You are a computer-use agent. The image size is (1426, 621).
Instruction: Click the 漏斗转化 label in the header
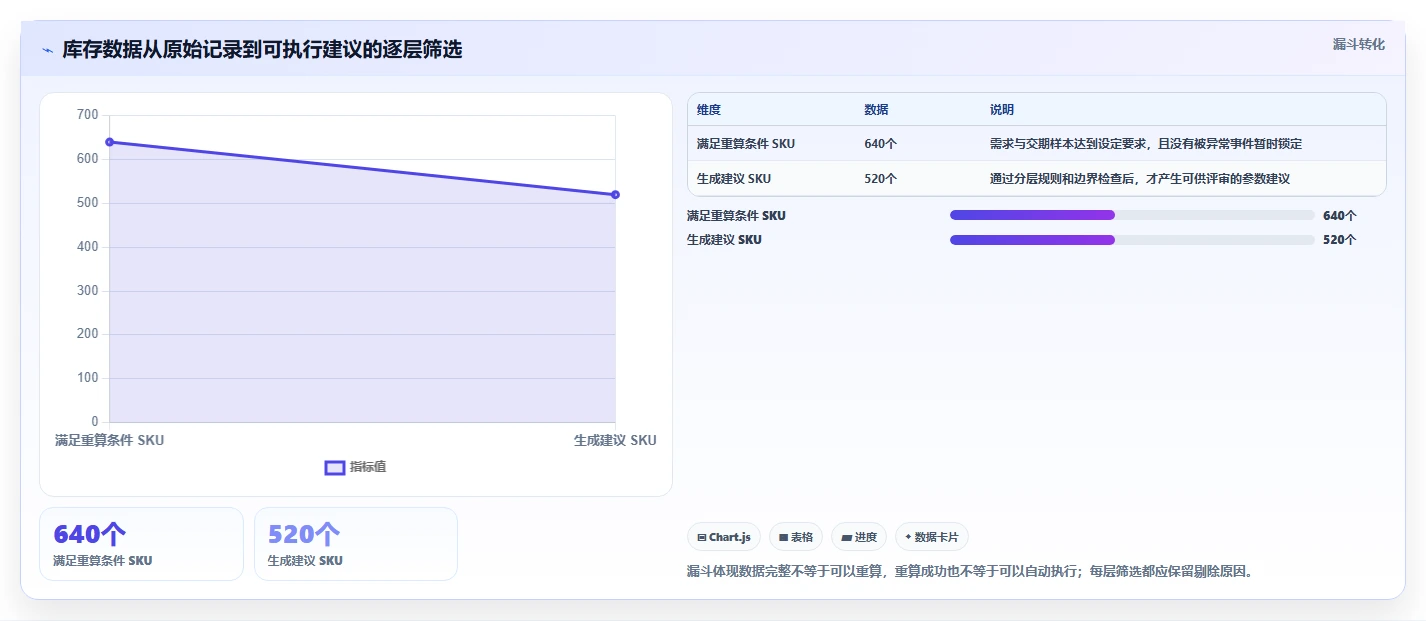1359,44
